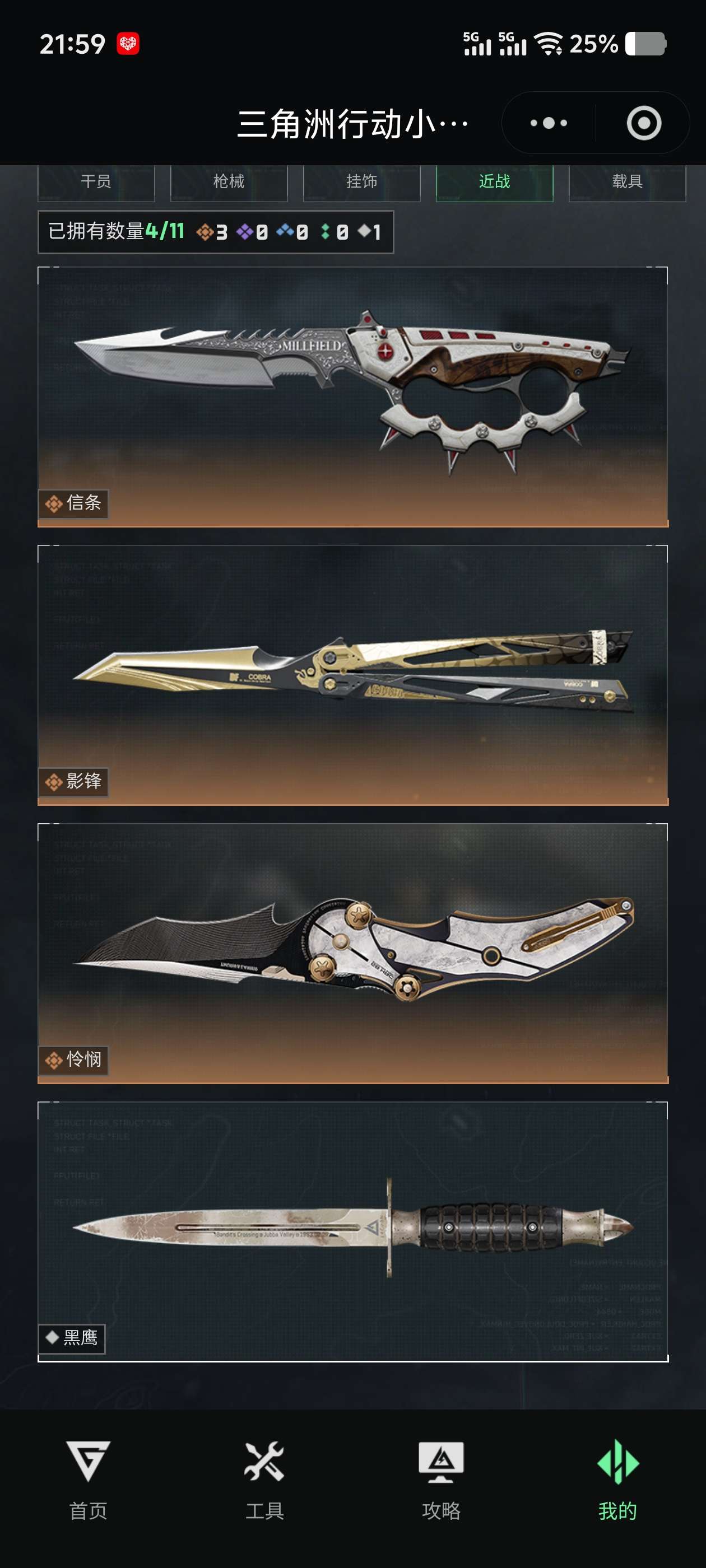This screenshot has width=706, height=1568.
Task: Select the 我的 profile icon
Action: tap(617, 1461)
